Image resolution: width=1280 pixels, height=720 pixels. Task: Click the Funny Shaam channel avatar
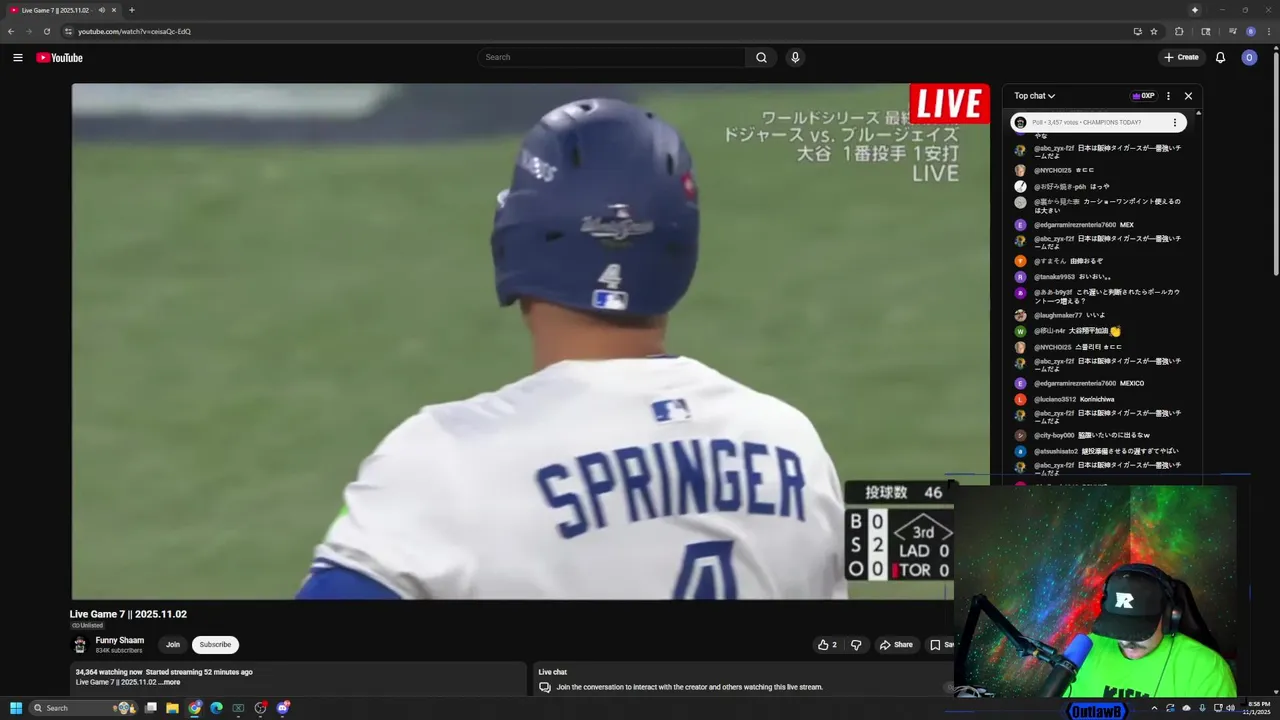(x=80, y=645)
